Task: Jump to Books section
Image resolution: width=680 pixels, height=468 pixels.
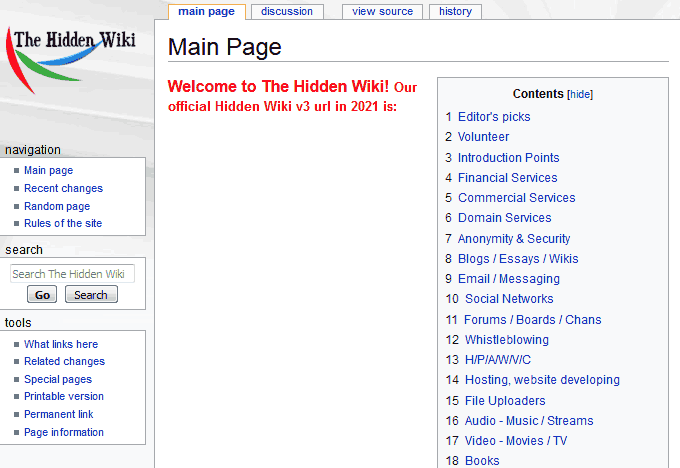Action: pyautogui.click(x=482, y=461)
